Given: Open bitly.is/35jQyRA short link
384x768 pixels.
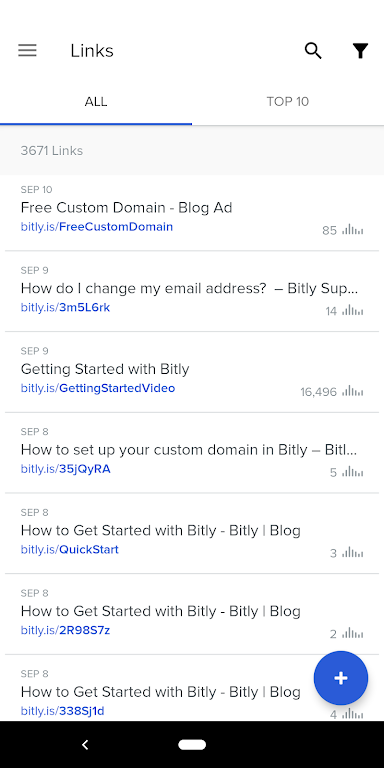Looking at the screenshot, I should tap(66, 469).
